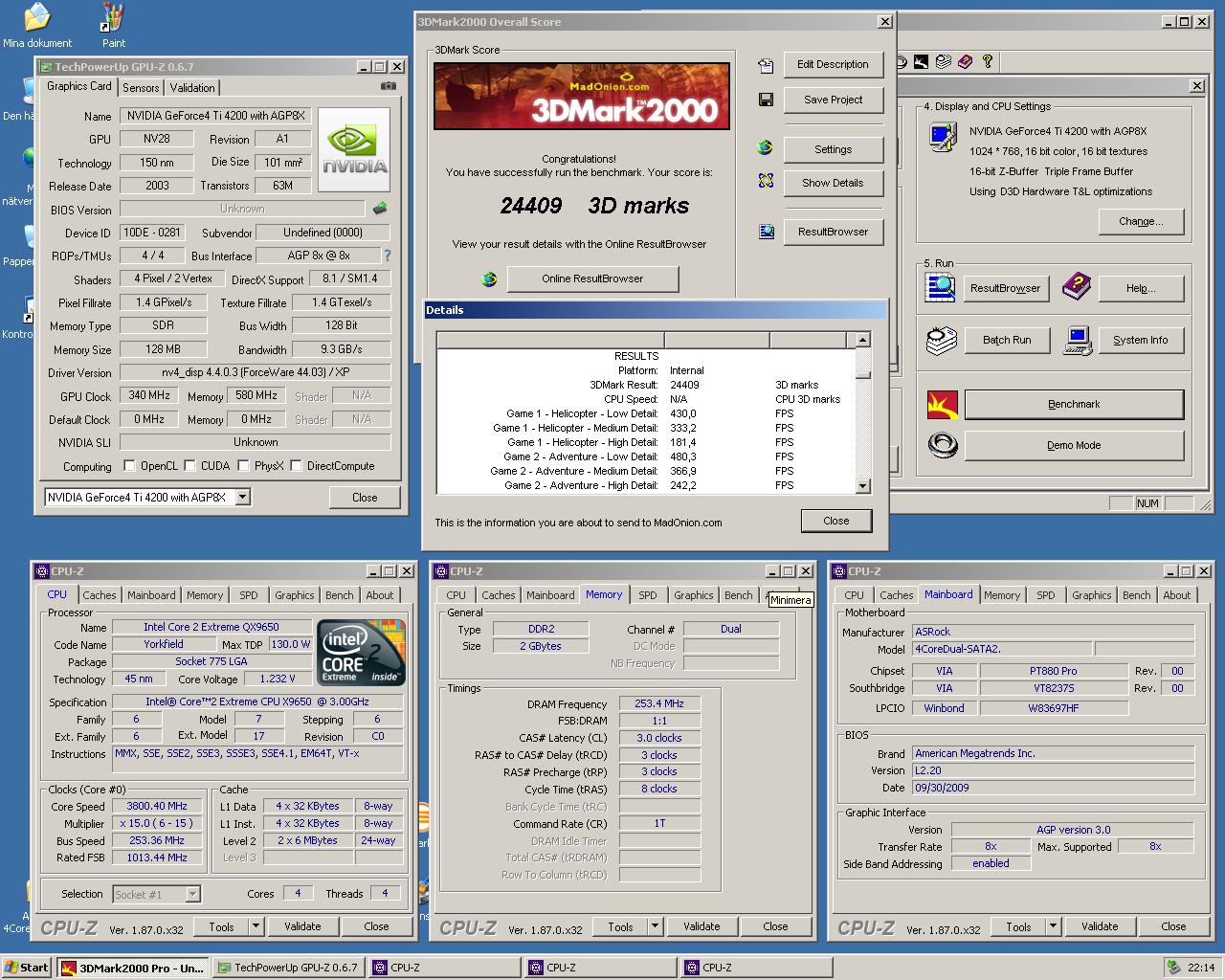The width and height of the screenshot is (1225, 980).
Task: Click the Online ResultBrowser button
Action: (592, 278)
